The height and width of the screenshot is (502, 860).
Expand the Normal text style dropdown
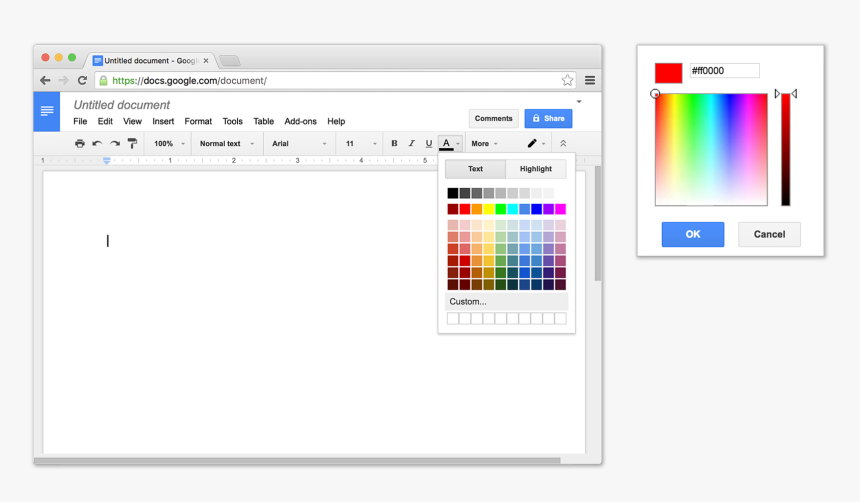click(226, 144)
